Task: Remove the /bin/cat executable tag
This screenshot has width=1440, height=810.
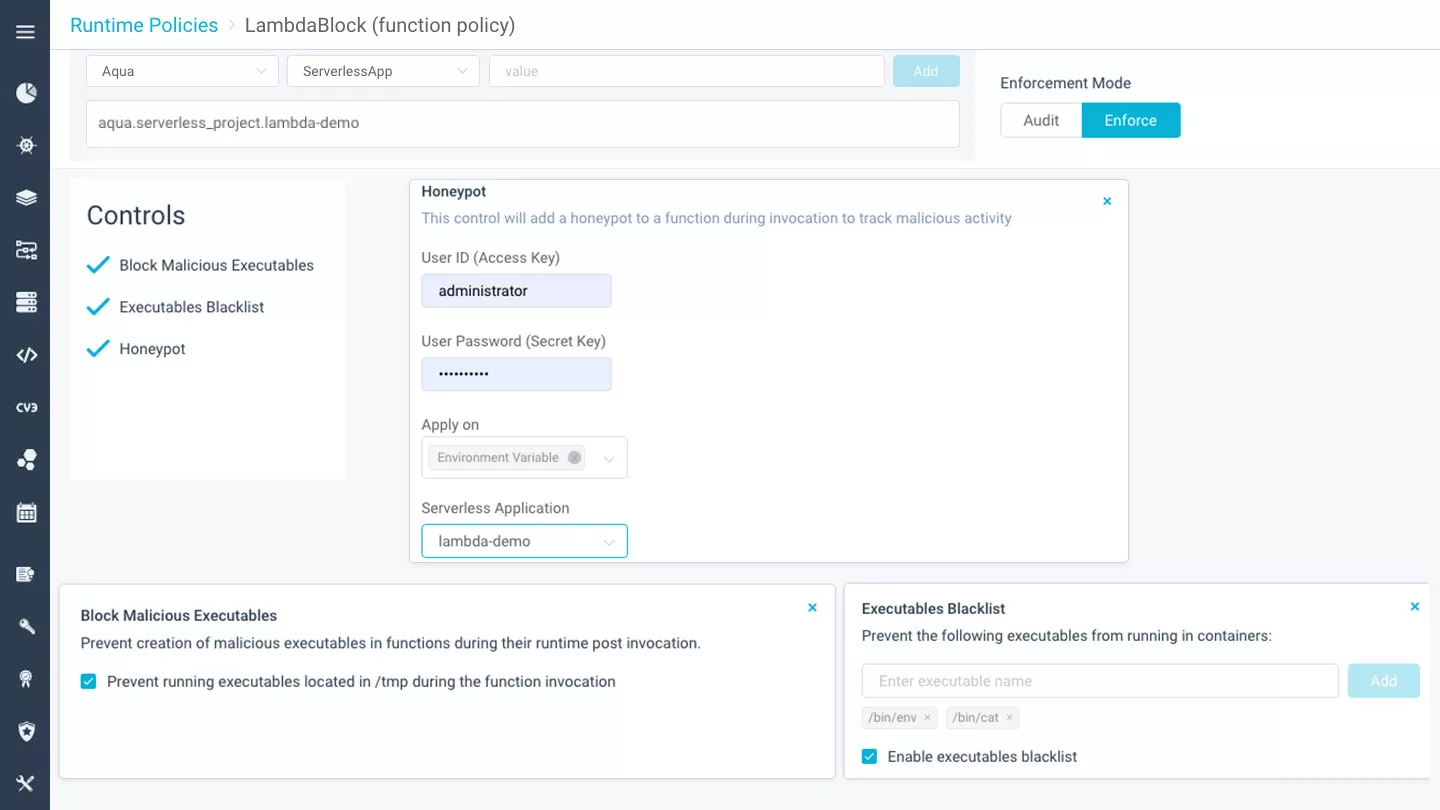Action: pos(1009,717)
